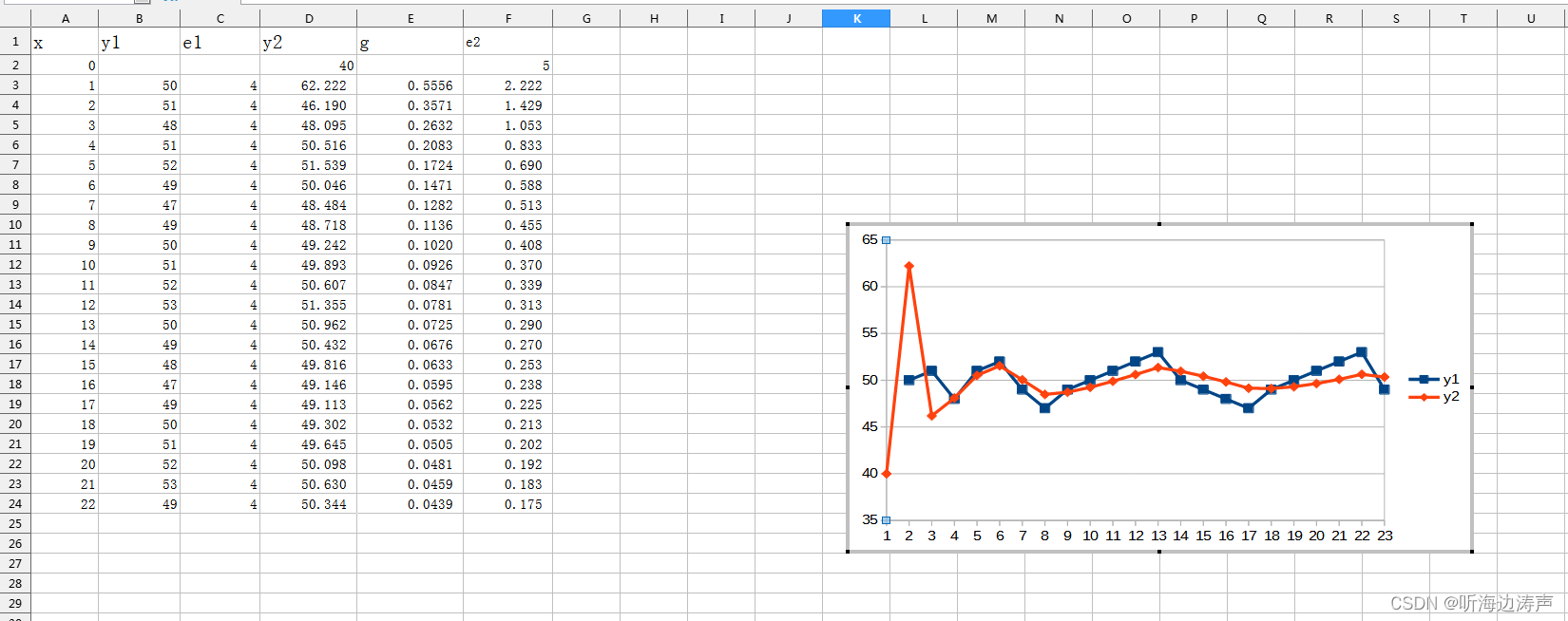This screenshot has height=621, width=1568.
Task: Select cell with value 0.0725
Action: tap(411, 325)
